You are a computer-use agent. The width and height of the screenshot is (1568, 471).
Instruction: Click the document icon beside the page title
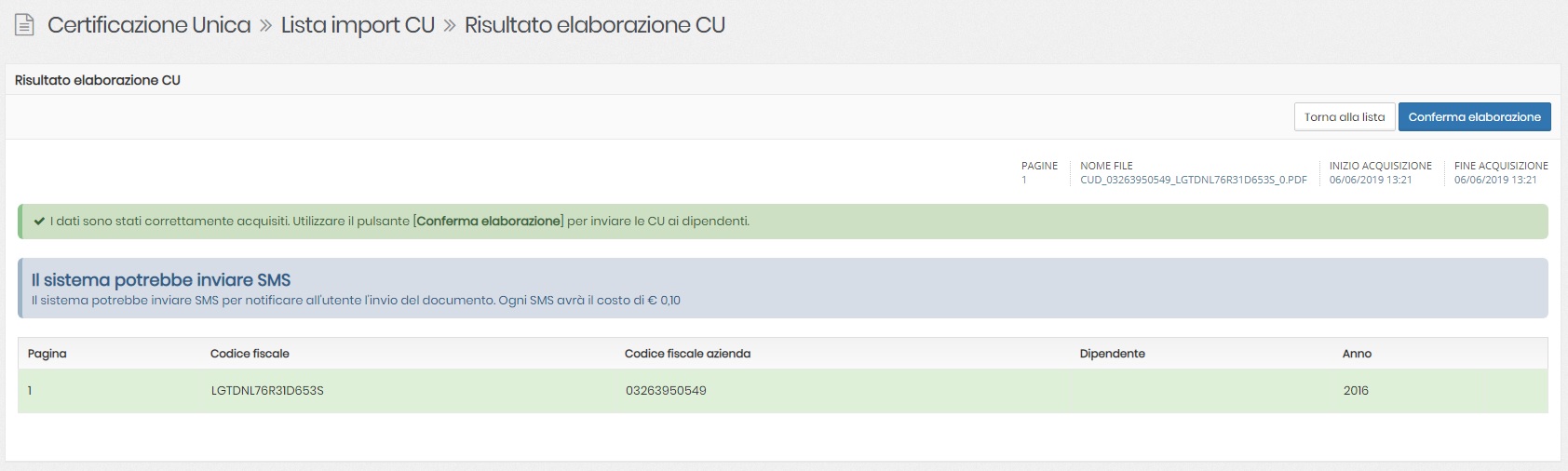tap(24, 25)
